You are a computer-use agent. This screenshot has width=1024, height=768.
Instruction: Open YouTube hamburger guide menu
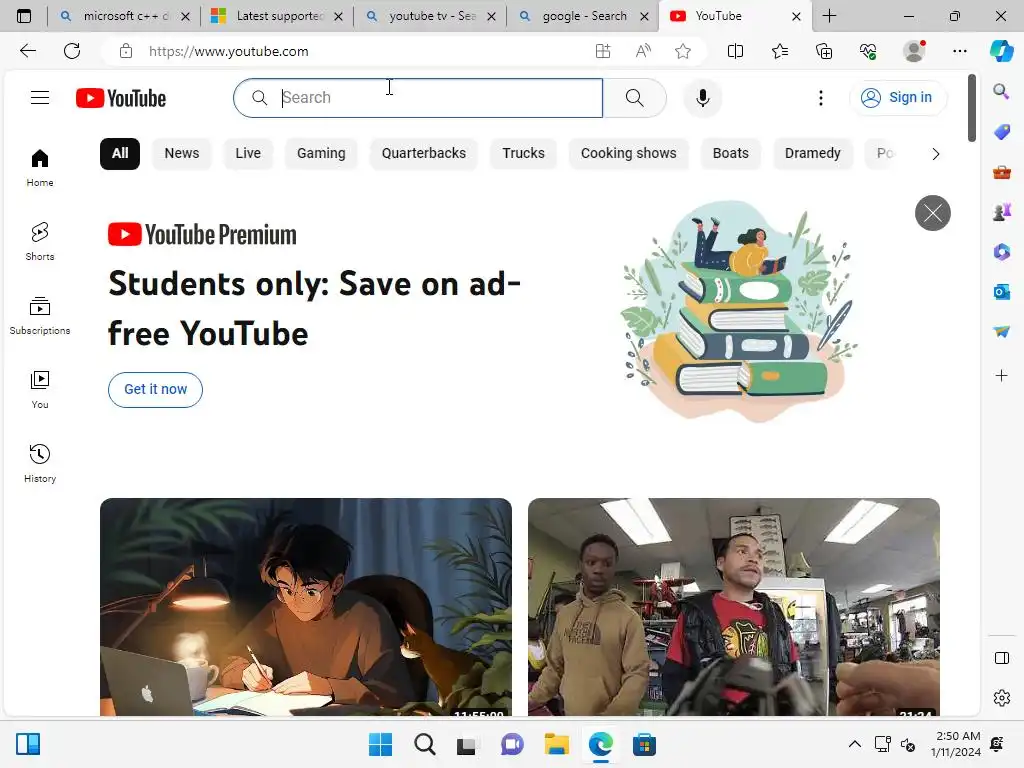tap(40, 98)
